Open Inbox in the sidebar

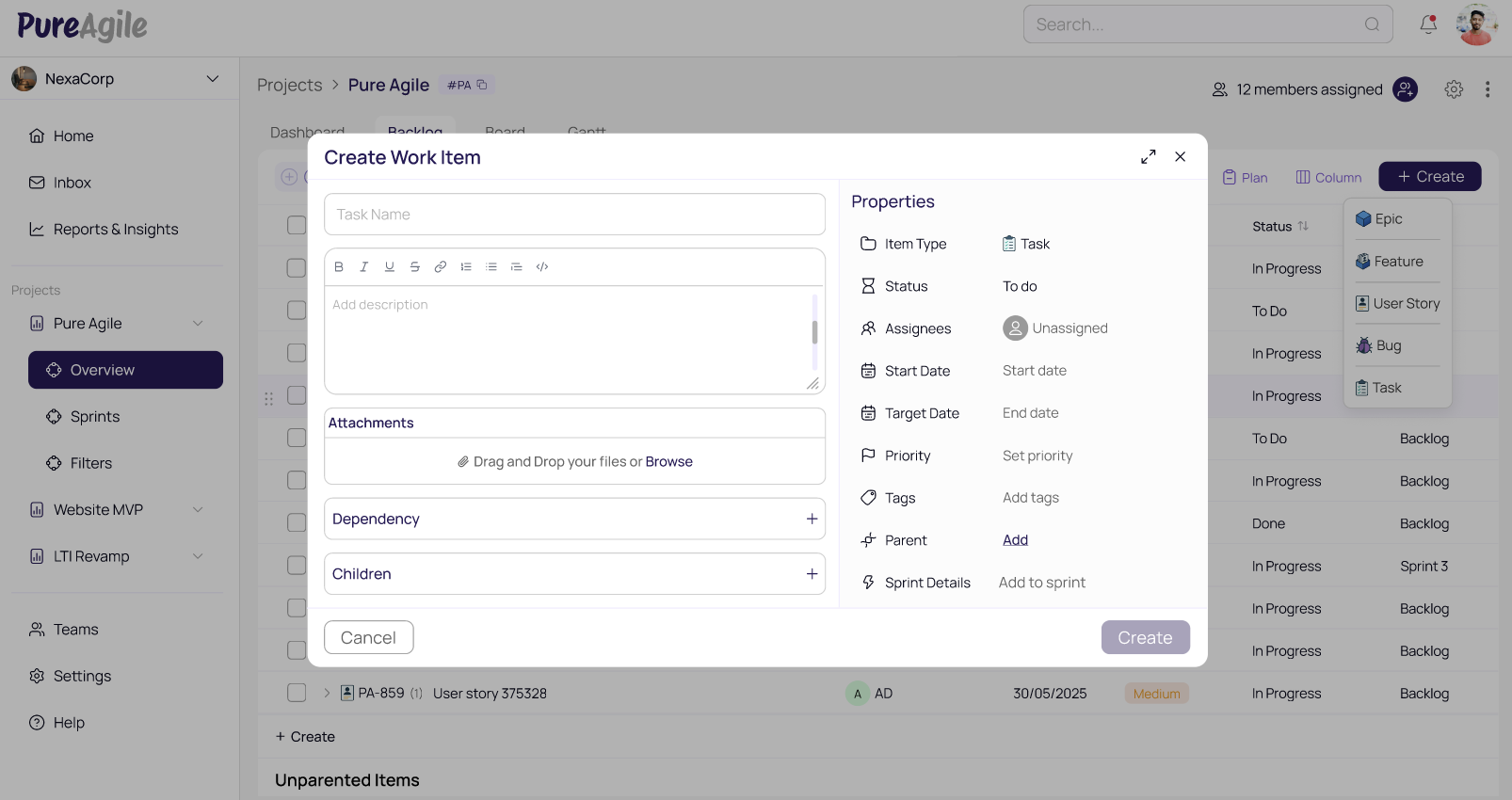click(60, 183)
